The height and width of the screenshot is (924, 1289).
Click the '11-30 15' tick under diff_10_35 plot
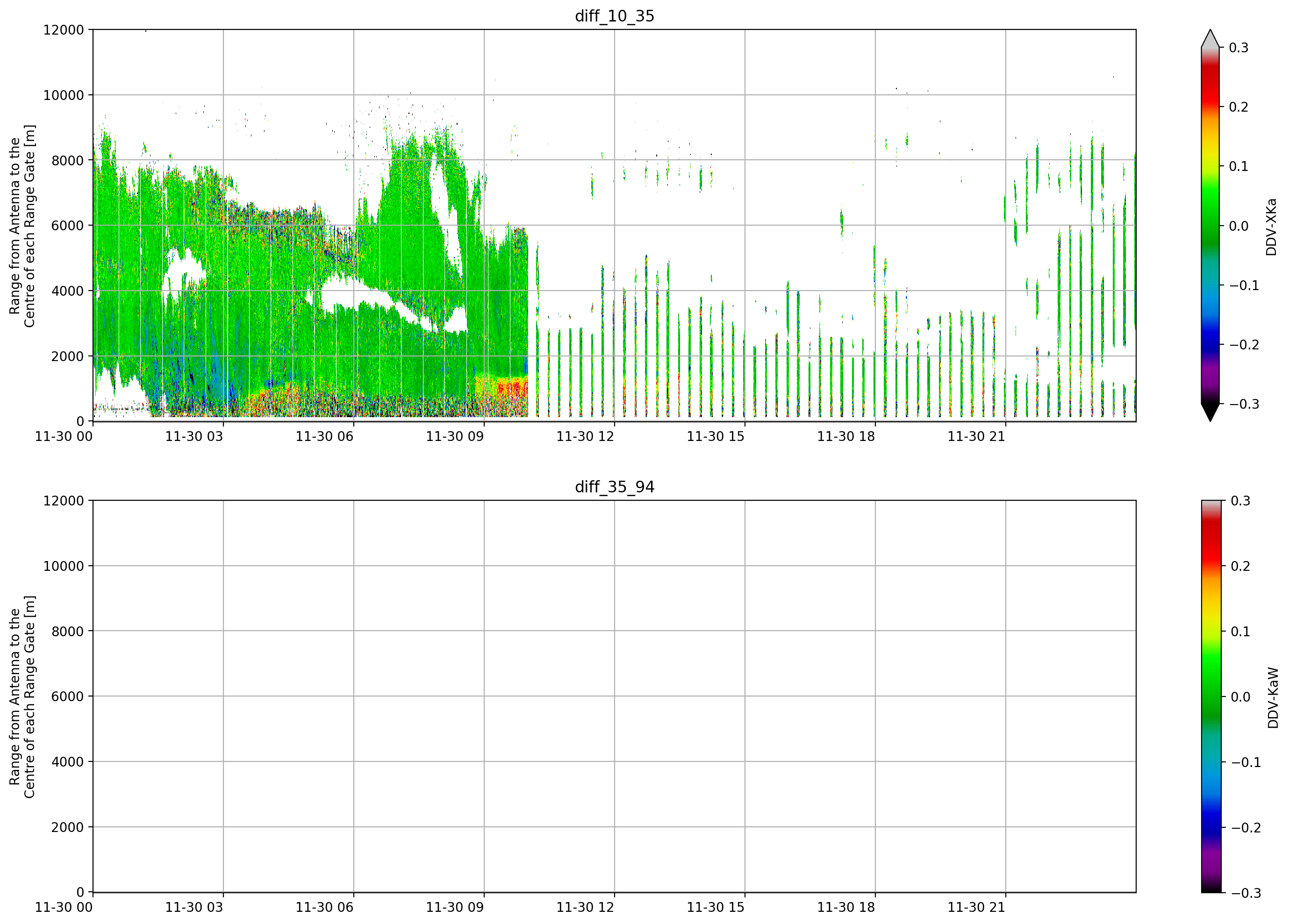[x=716, y=436]
